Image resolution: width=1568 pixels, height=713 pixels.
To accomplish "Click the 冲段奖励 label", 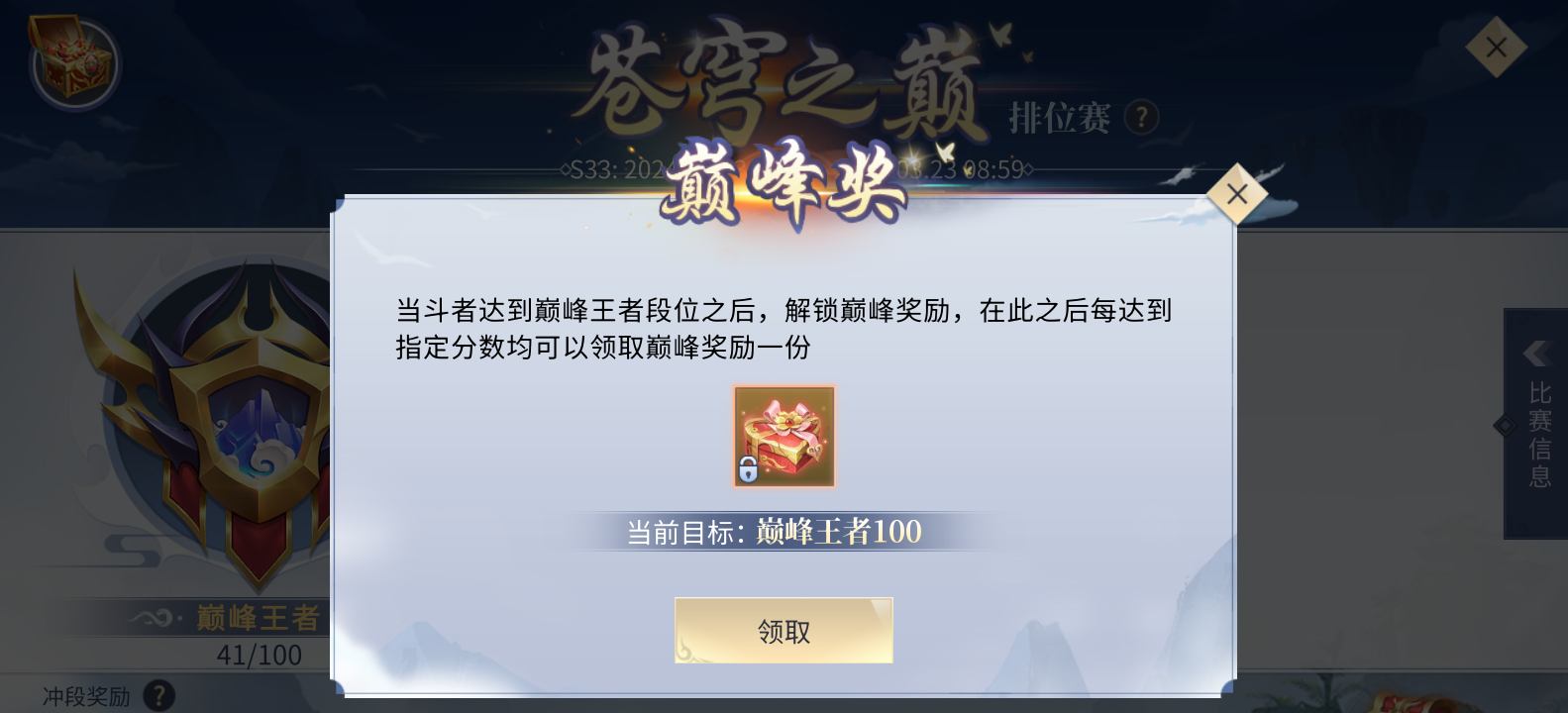I will tap(86, 696).
